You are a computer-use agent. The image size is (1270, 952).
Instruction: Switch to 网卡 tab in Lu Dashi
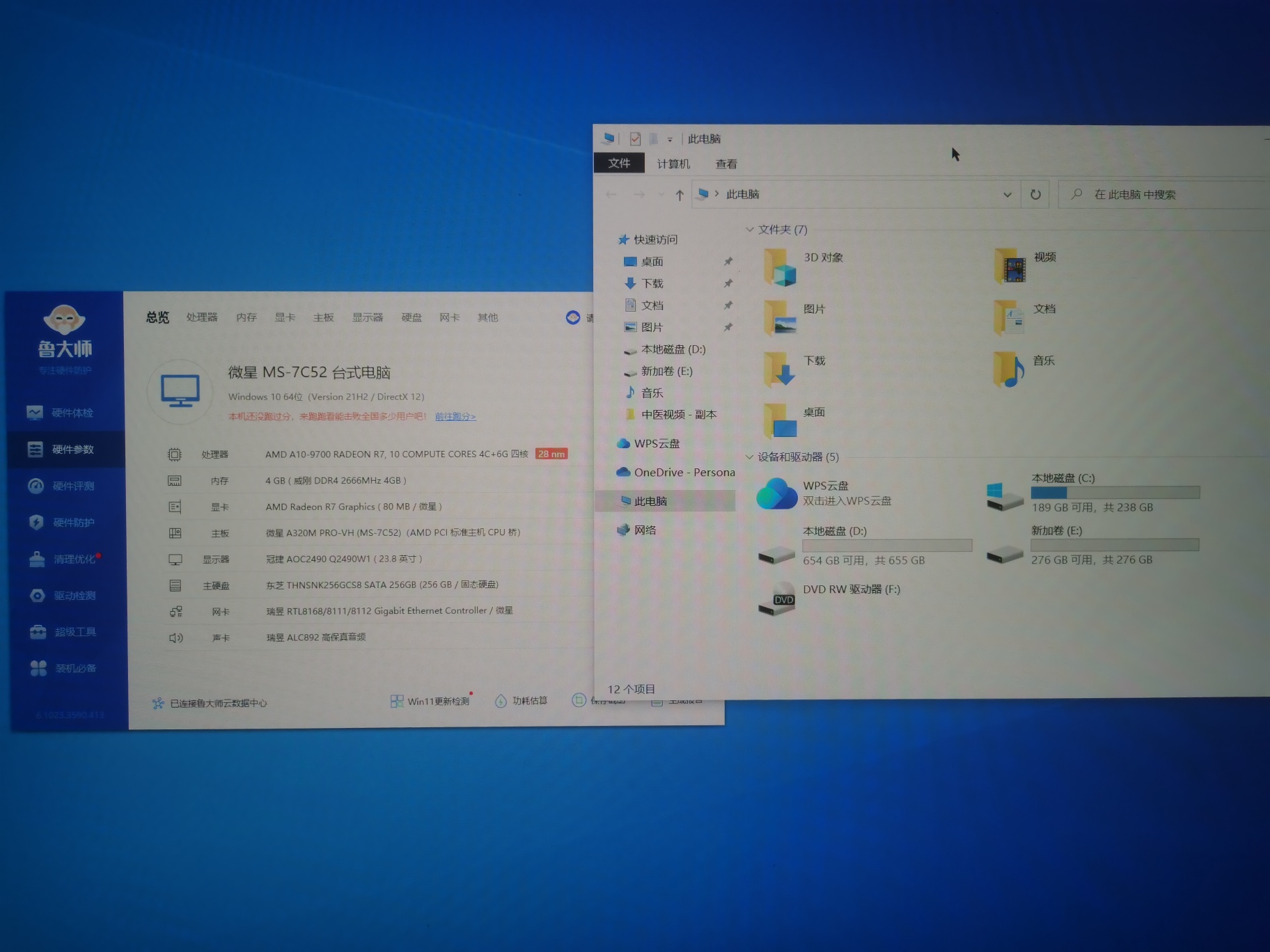(x=450, y=317)
